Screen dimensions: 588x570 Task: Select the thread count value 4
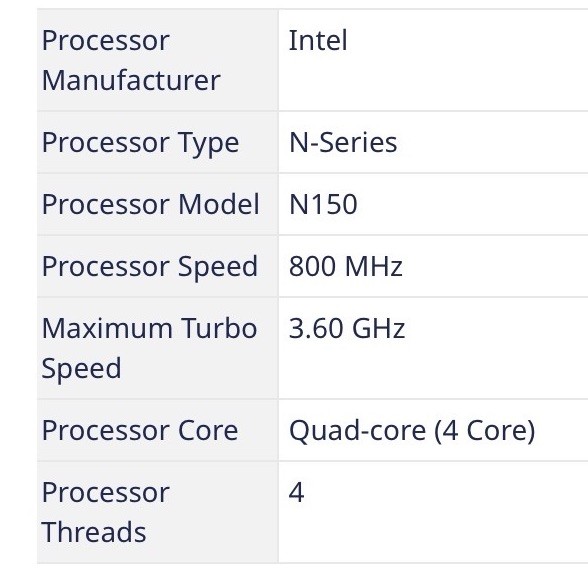click(x=296, y=492)
